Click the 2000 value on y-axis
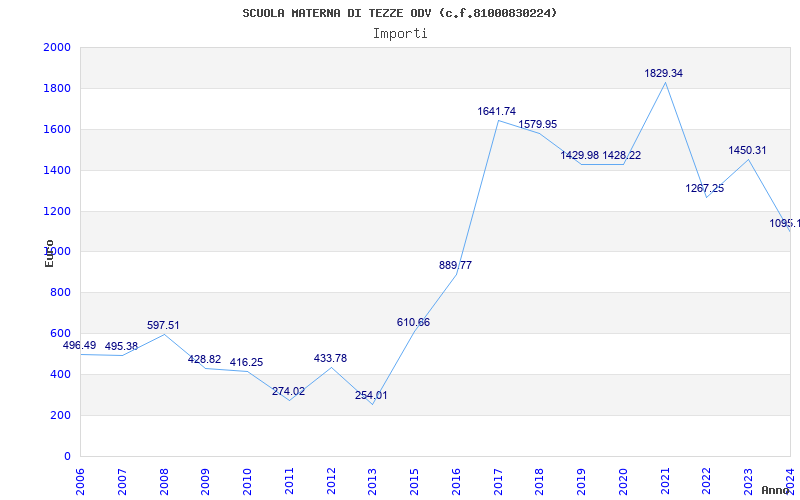800x500 pixels. (57, 48)
